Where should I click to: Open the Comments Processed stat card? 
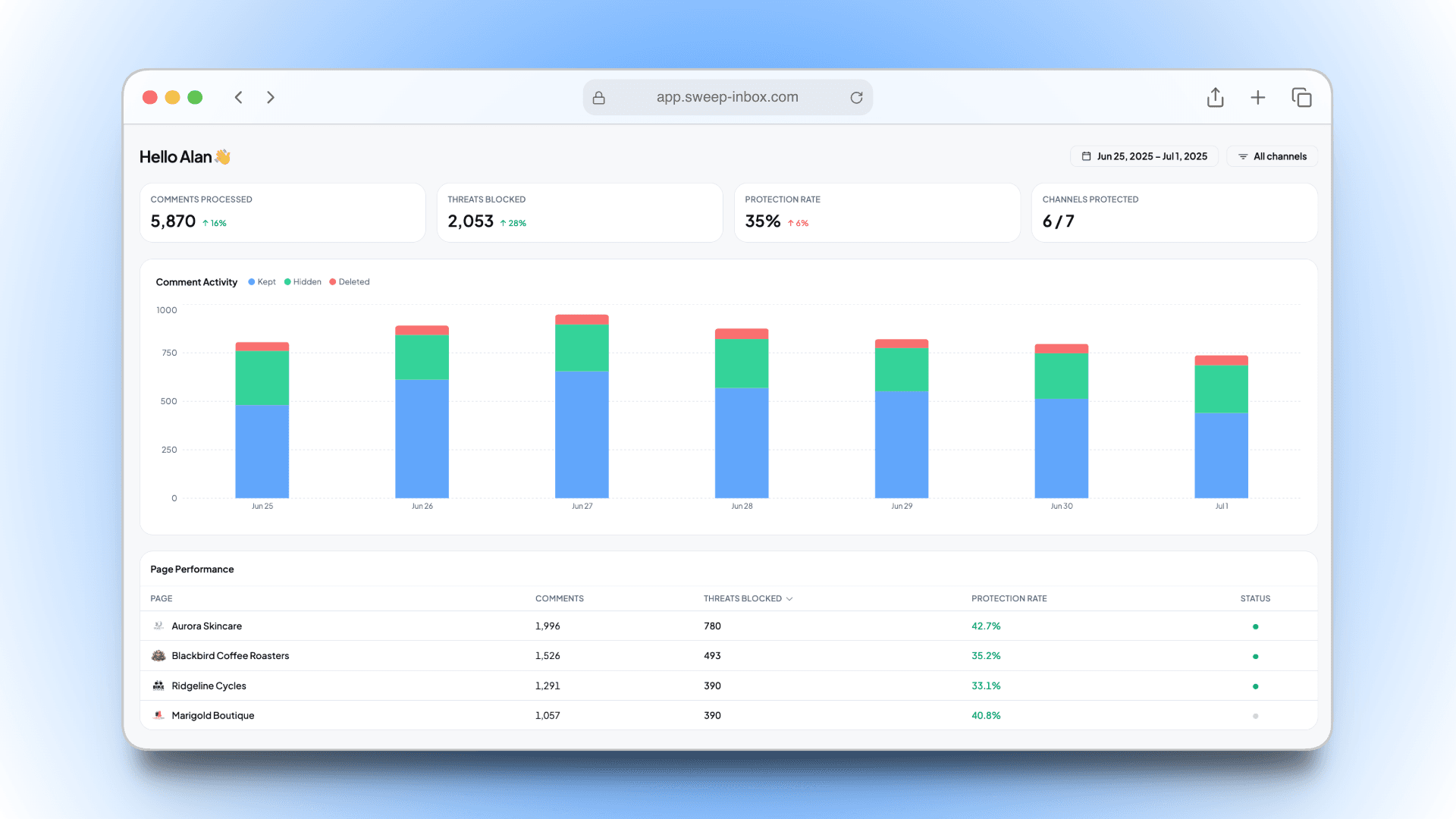pyautogui.click(x=282, y=212)
